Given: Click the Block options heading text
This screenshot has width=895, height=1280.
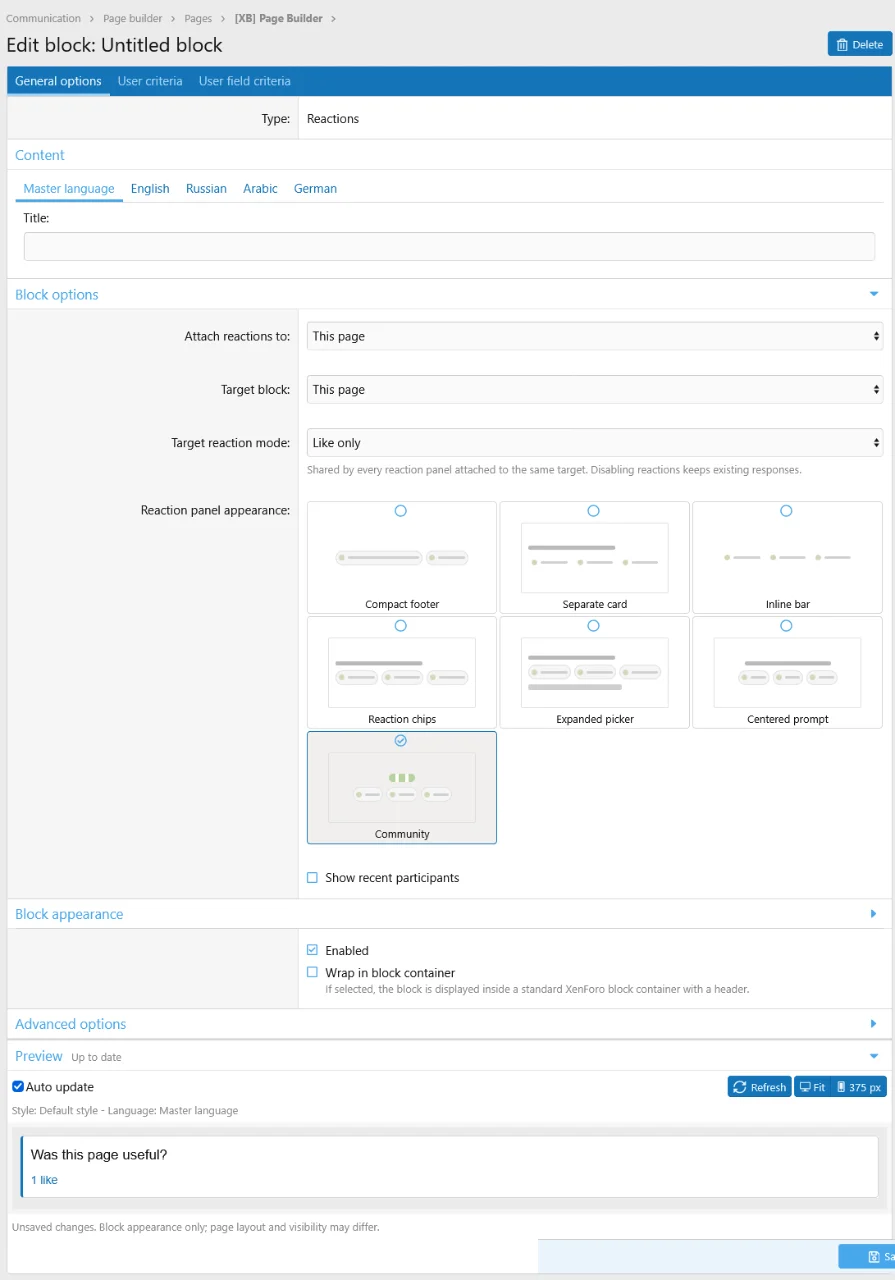Looking at the screenshot, I should click(57, 294).
